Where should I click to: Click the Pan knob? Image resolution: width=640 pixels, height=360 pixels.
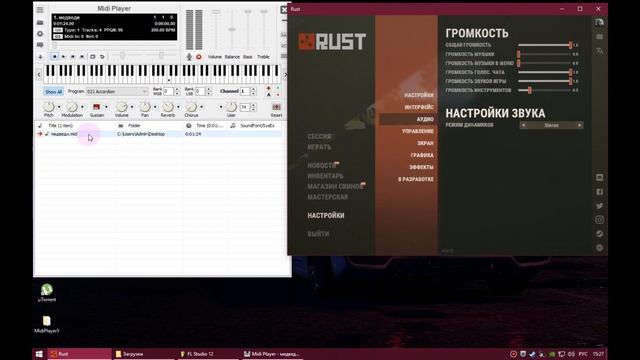(144, 107)
